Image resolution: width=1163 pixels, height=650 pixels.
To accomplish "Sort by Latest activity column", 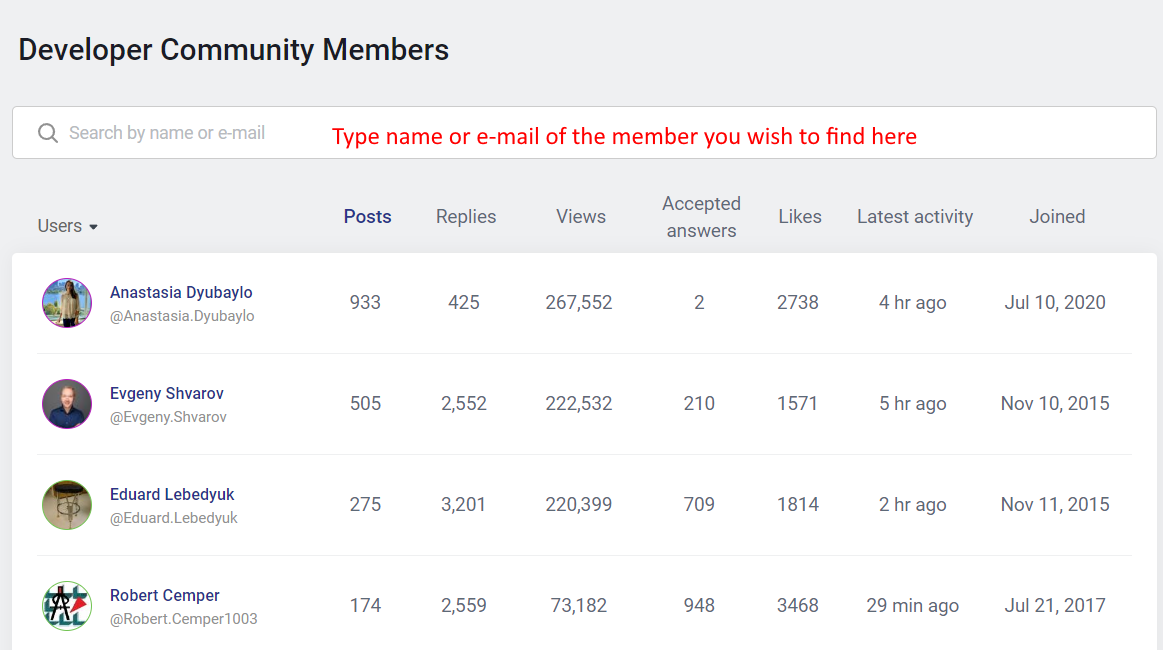I will click(x=915, y=217).
